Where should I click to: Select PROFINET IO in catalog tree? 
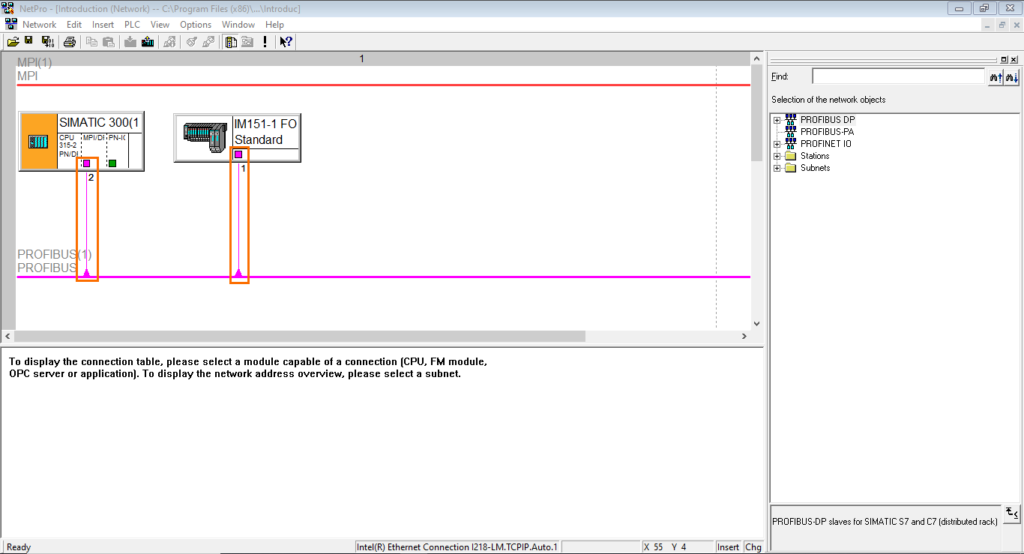825,144
